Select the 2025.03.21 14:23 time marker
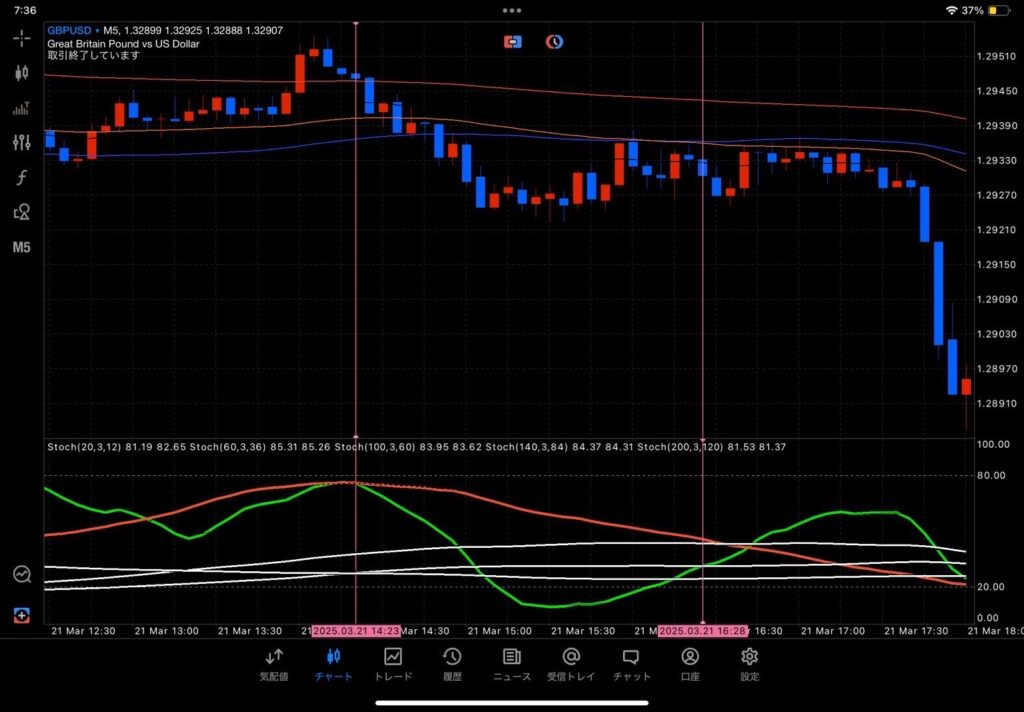Image resolution: width=1024 pixels, height=712 pixels. click(x=356, y=631)
